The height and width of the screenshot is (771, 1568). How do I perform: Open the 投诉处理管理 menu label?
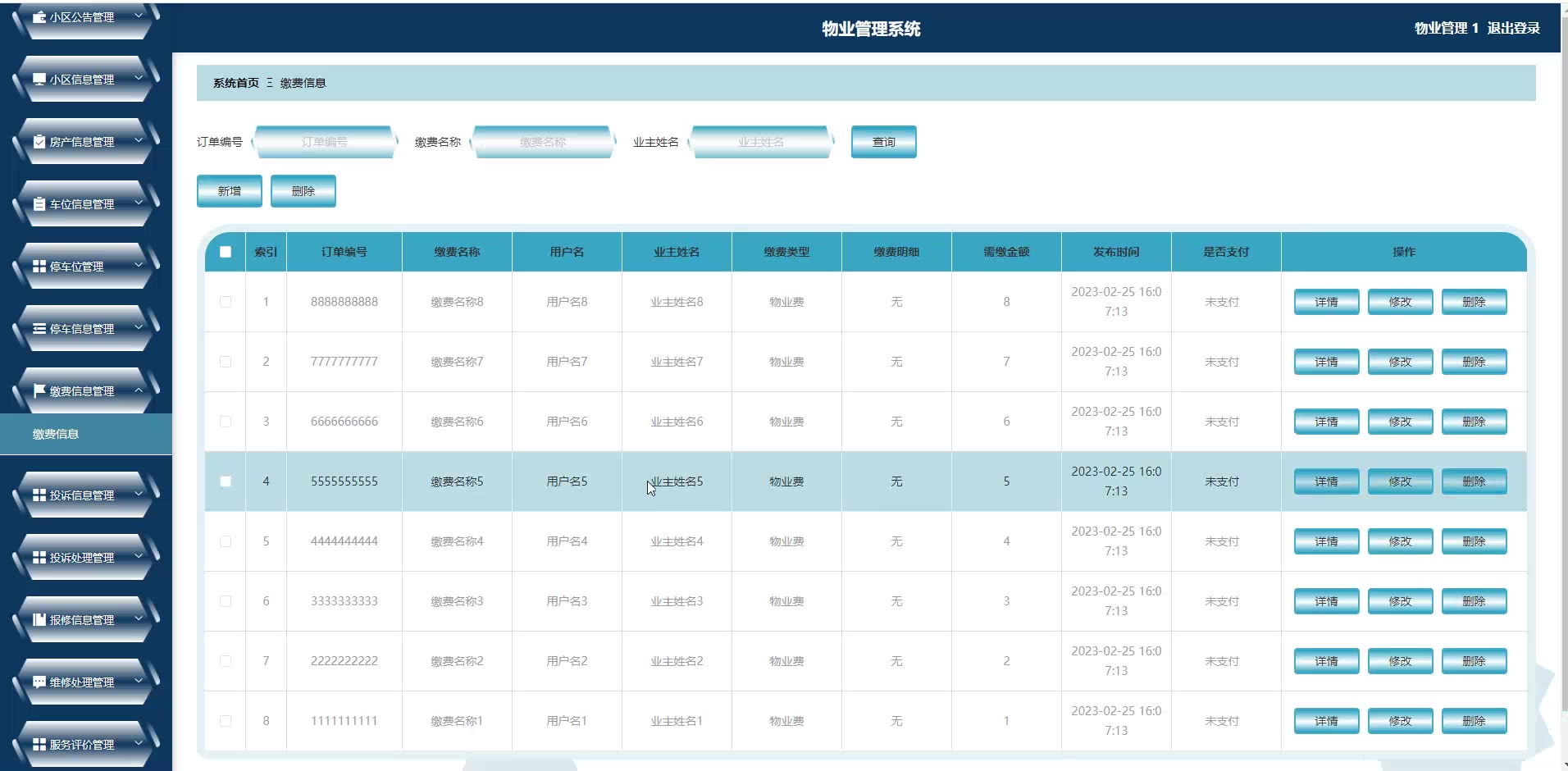(x=82, y=558)
